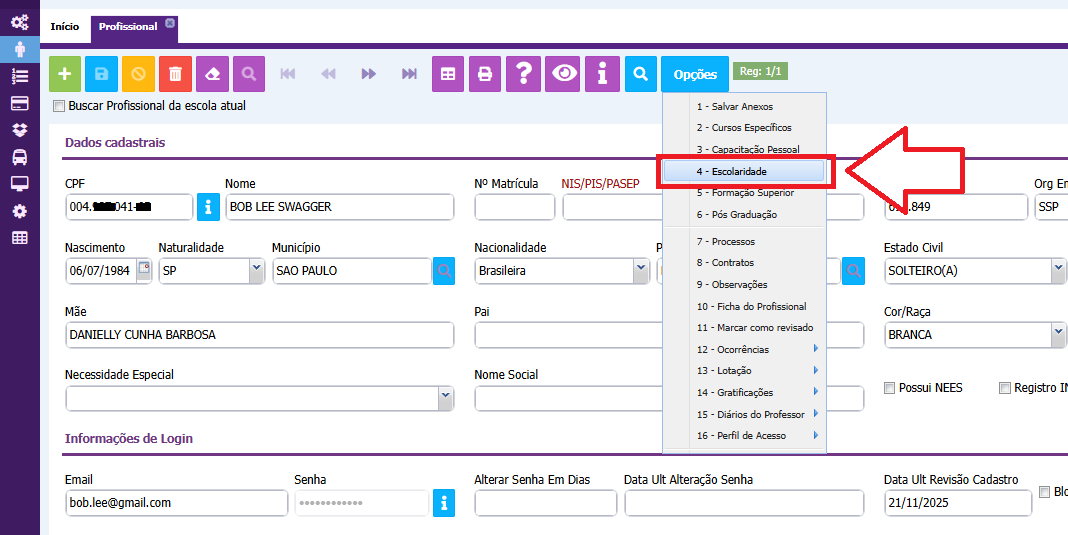The image size is (1068, 535).
Task: Switch to the Início tab
Action: 65,27
